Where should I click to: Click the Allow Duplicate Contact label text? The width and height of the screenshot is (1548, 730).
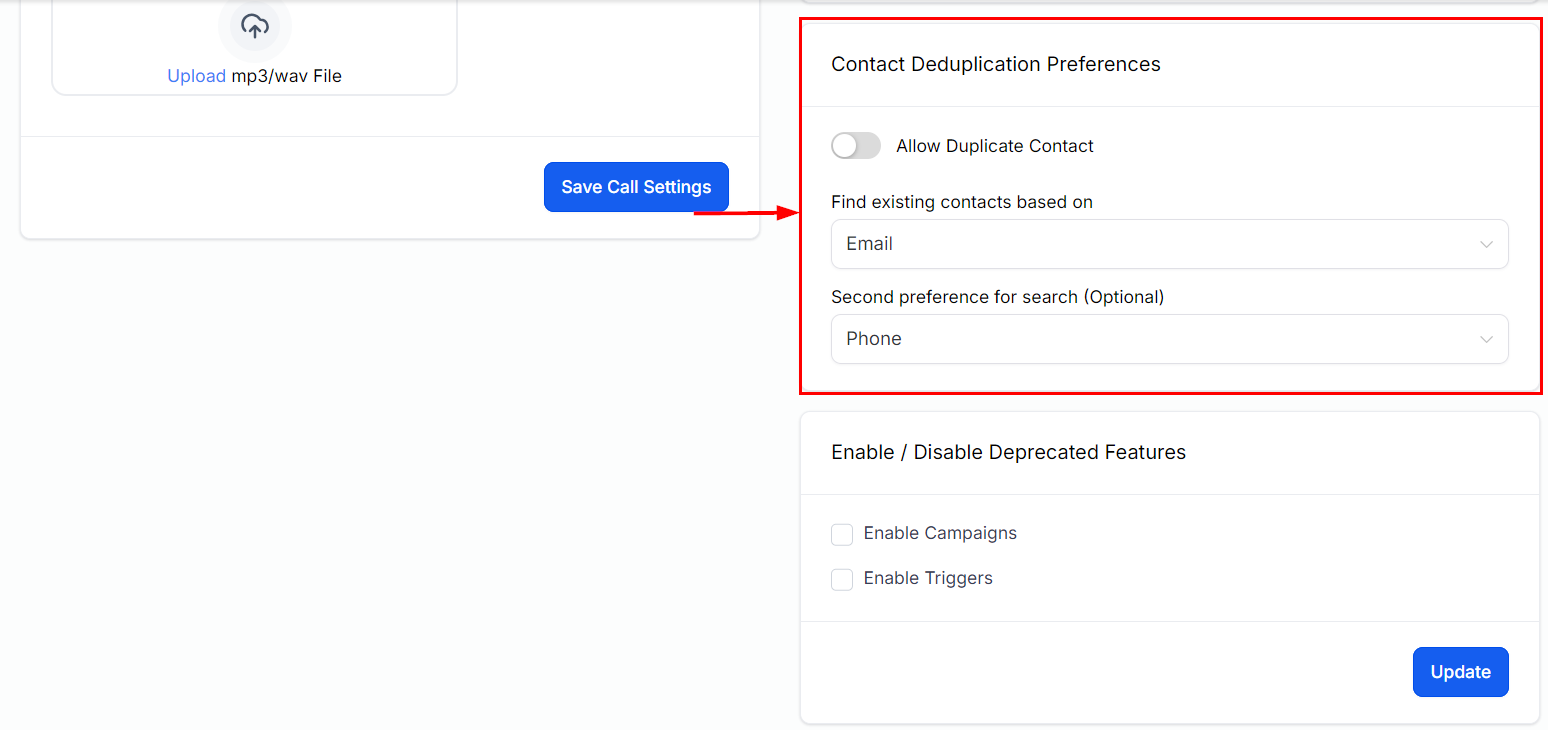994,146
